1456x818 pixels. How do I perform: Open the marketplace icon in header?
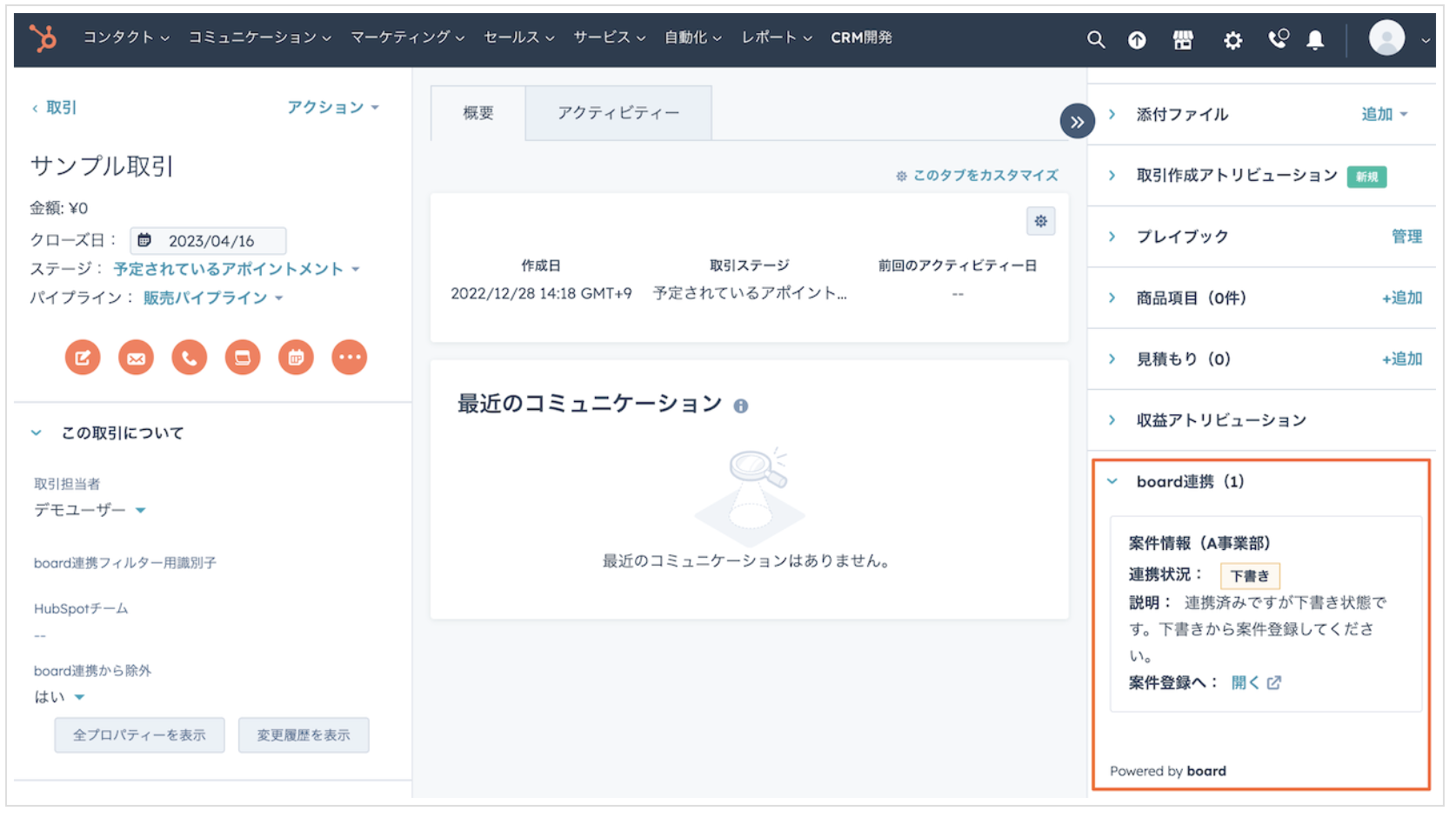(x=1183, y=40)
